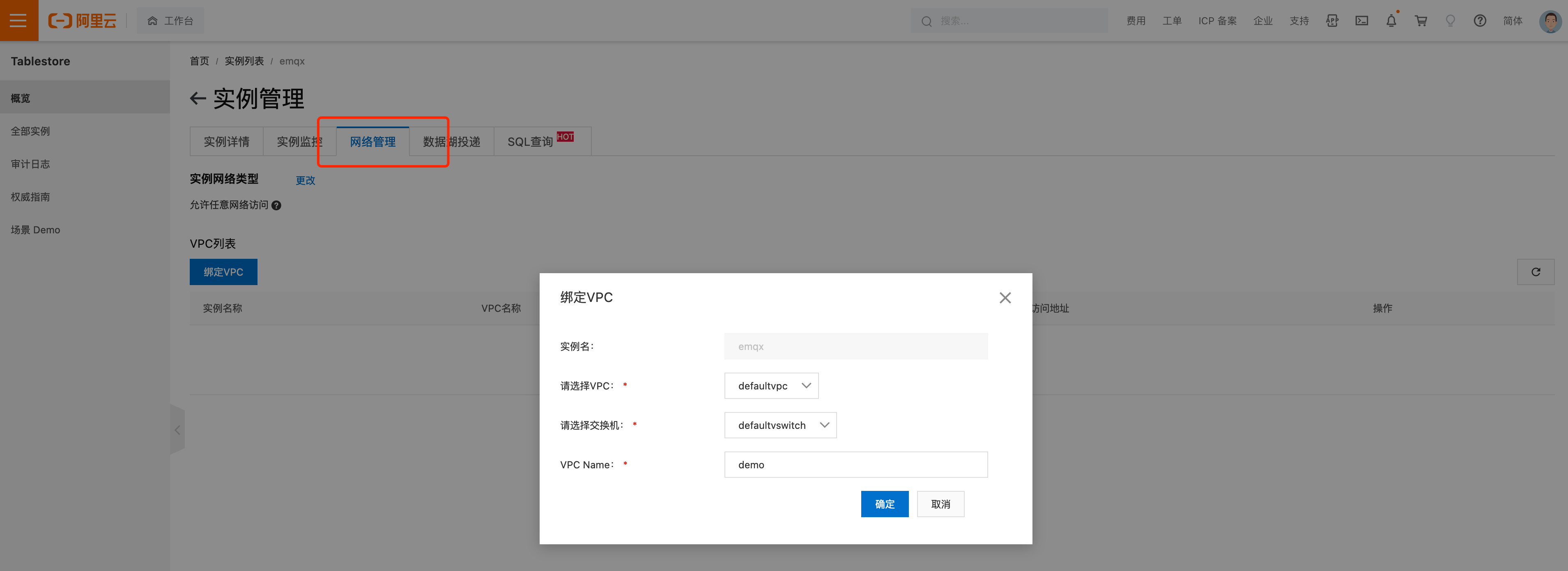Click the refresh VPC list icon
The width and height of the screenshot is (1568, 571).
1535,272
